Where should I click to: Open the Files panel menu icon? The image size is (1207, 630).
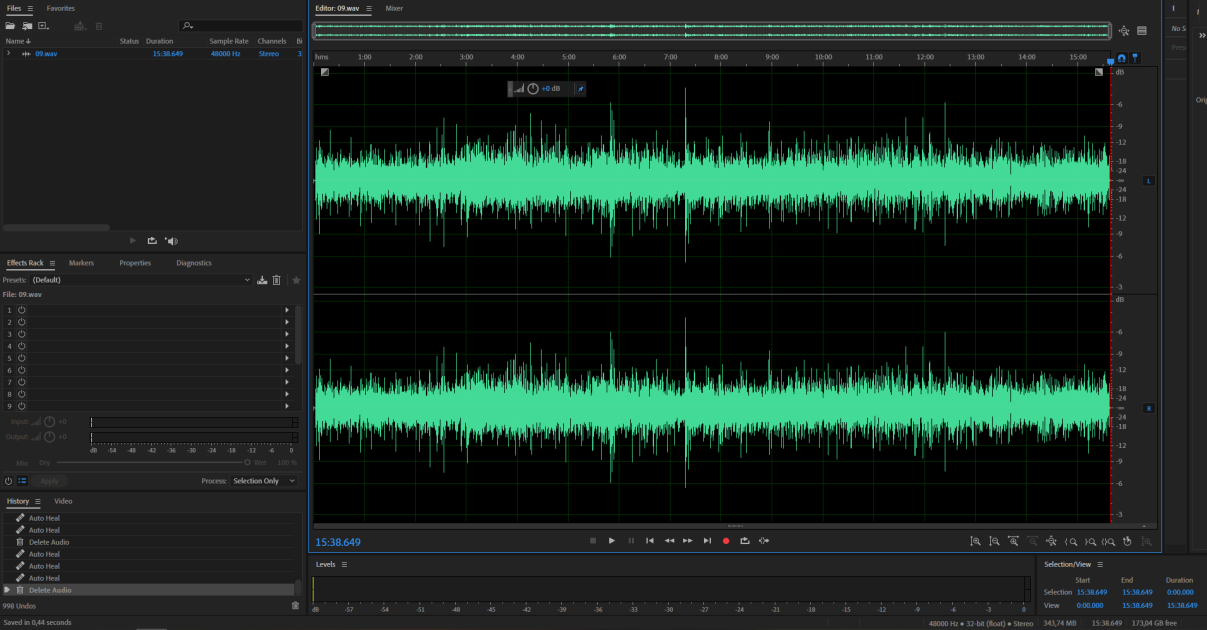point(30,8)
